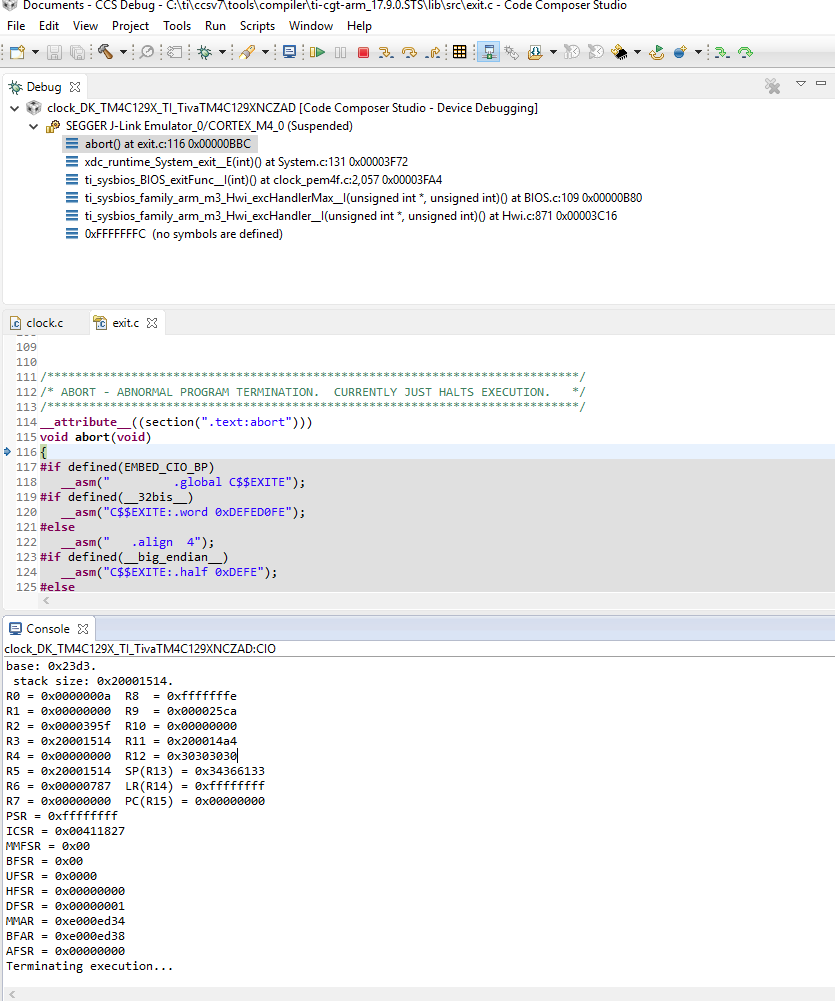The image size is (835, 1001).
Task: Open the Reset CPU dropdown arrow
Action: [637, 52]
